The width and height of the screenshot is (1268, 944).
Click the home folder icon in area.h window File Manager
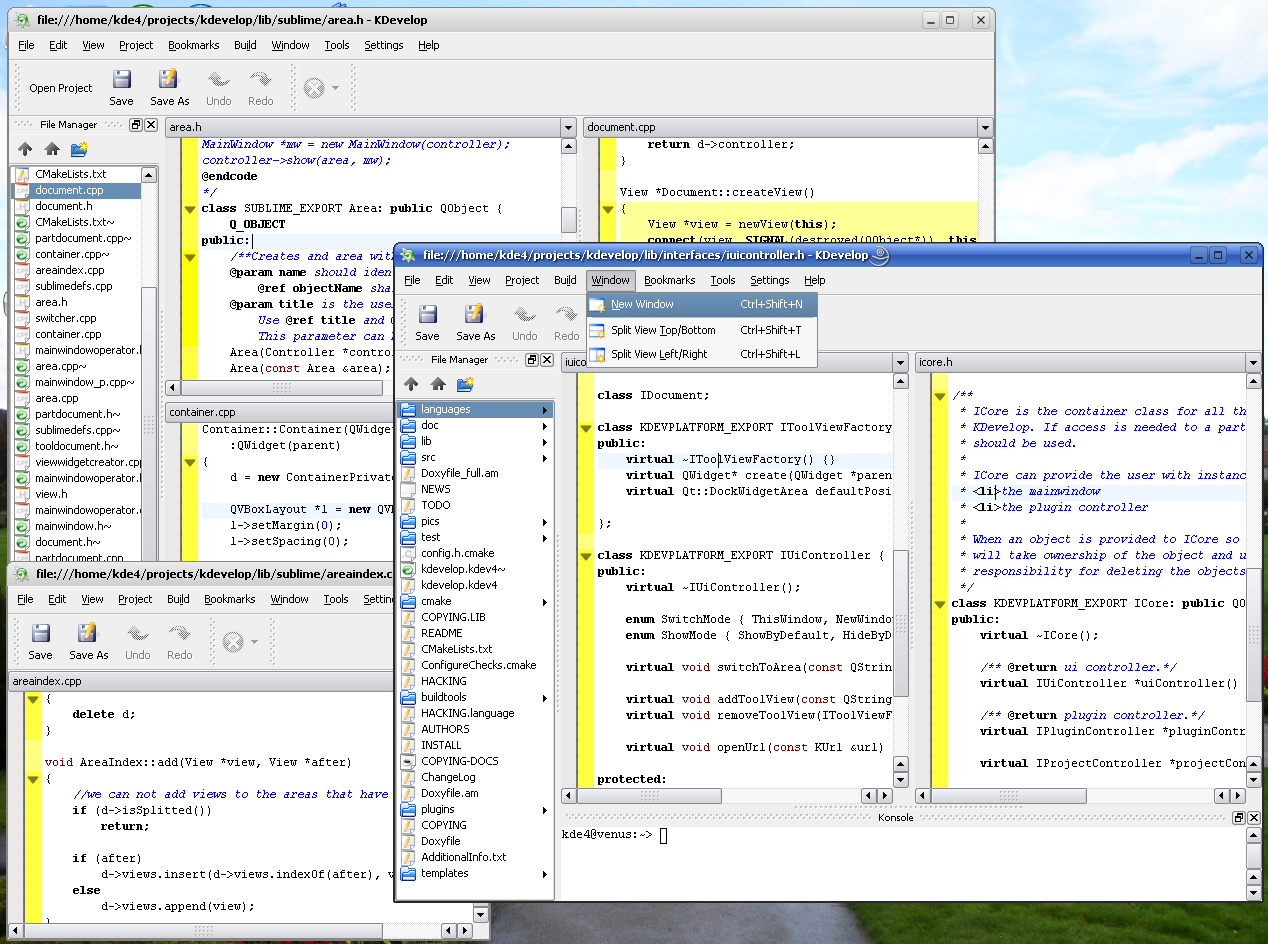52,150
